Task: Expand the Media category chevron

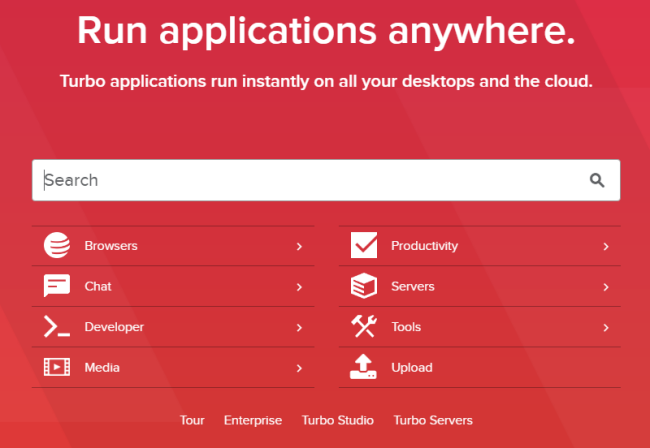Action: click(299, 368)
